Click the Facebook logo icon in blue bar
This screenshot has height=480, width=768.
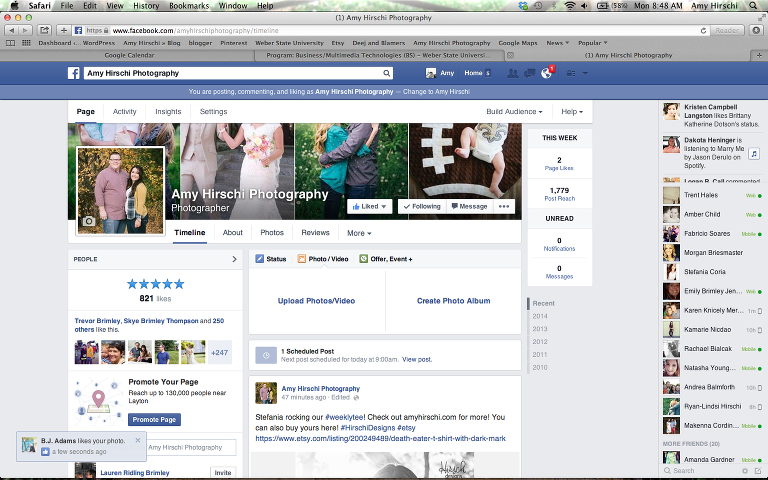[73, 73]
